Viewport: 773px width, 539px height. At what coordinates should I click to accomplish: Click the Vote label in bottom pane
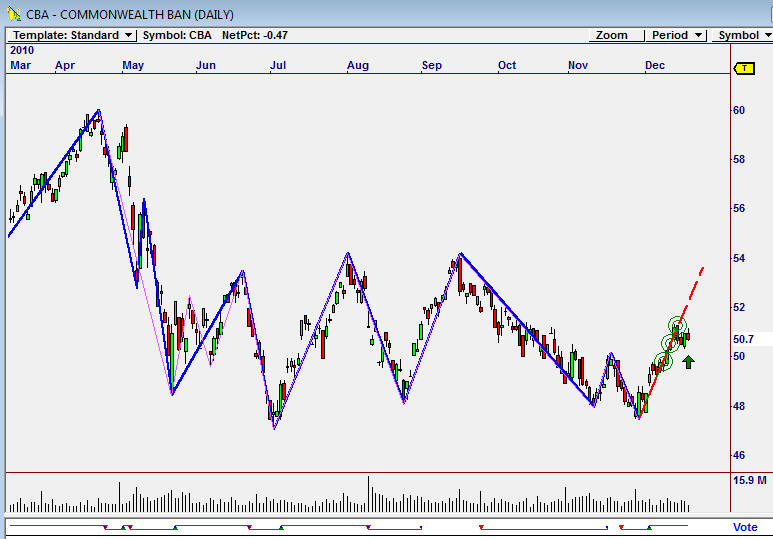[745, 527]
